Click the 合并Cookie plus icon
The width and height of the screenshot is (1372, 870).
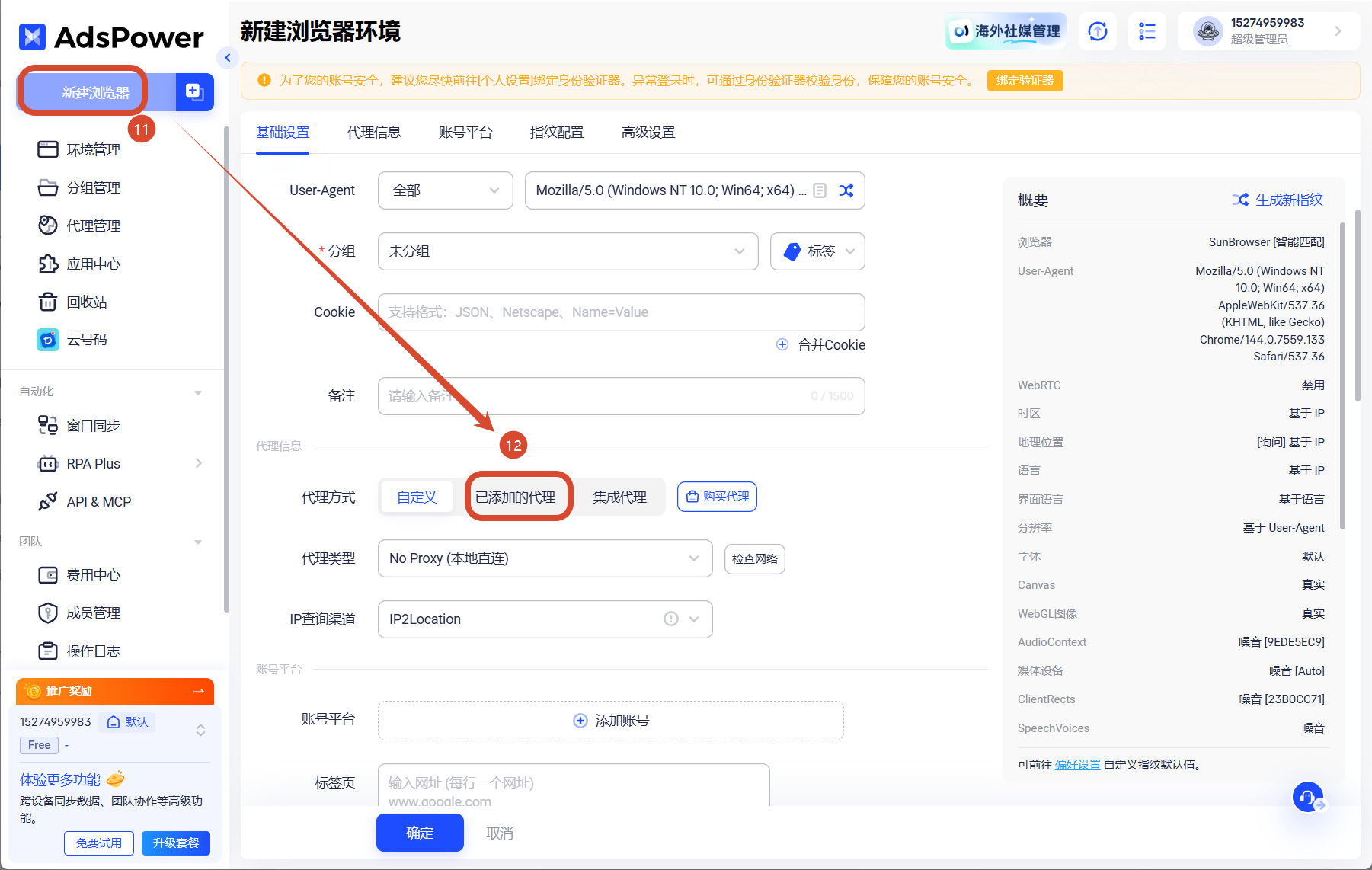(x=782, y=344)
